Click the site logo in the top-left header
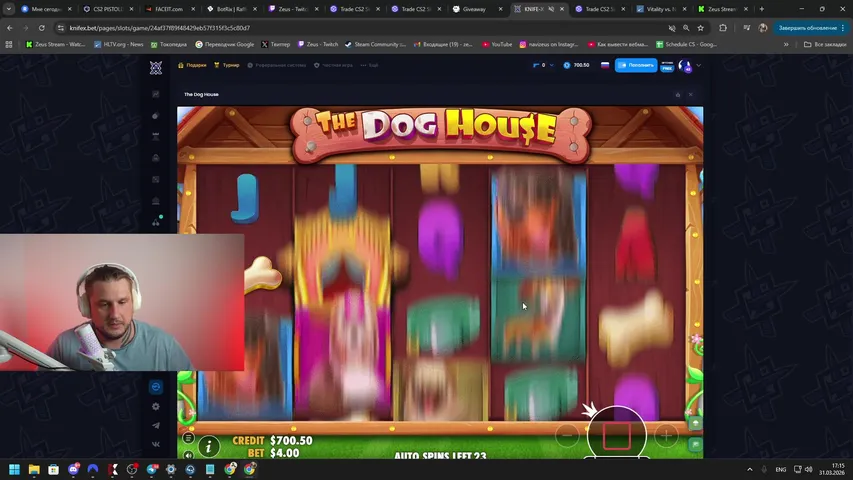This screenshot has height=480, width=853. 156,67
